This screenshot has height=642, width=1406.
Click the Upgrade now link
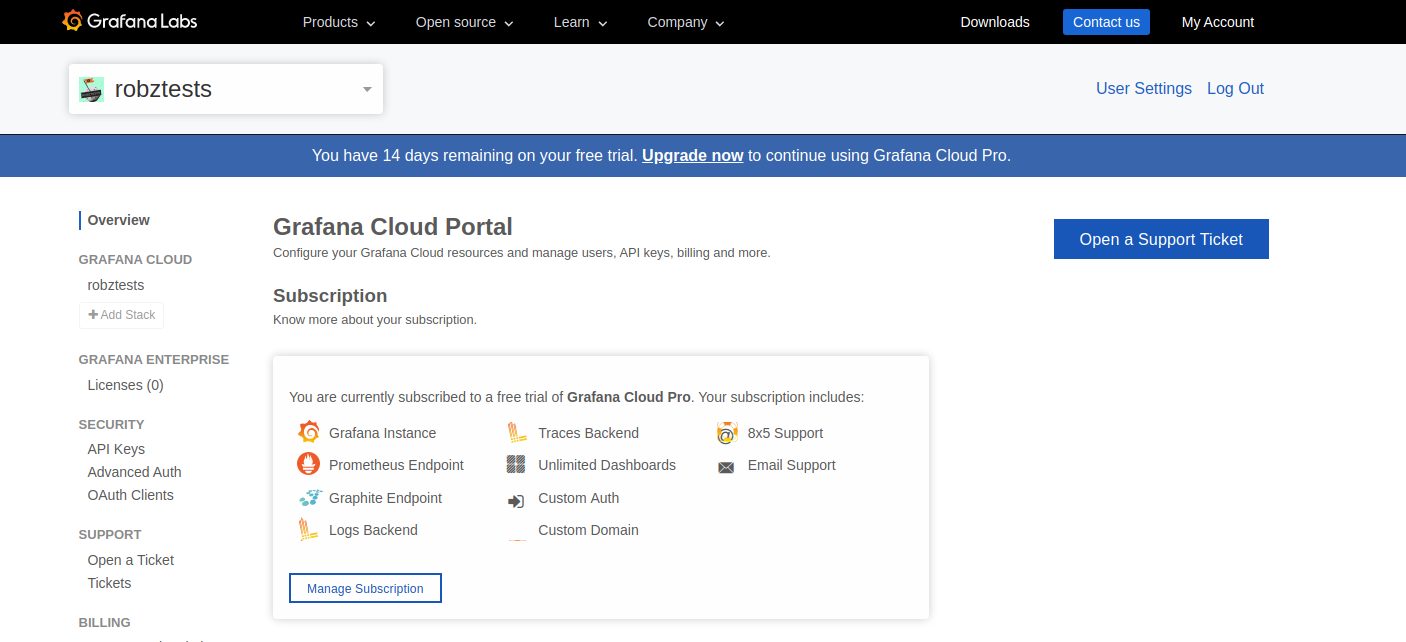pos(693,155)
